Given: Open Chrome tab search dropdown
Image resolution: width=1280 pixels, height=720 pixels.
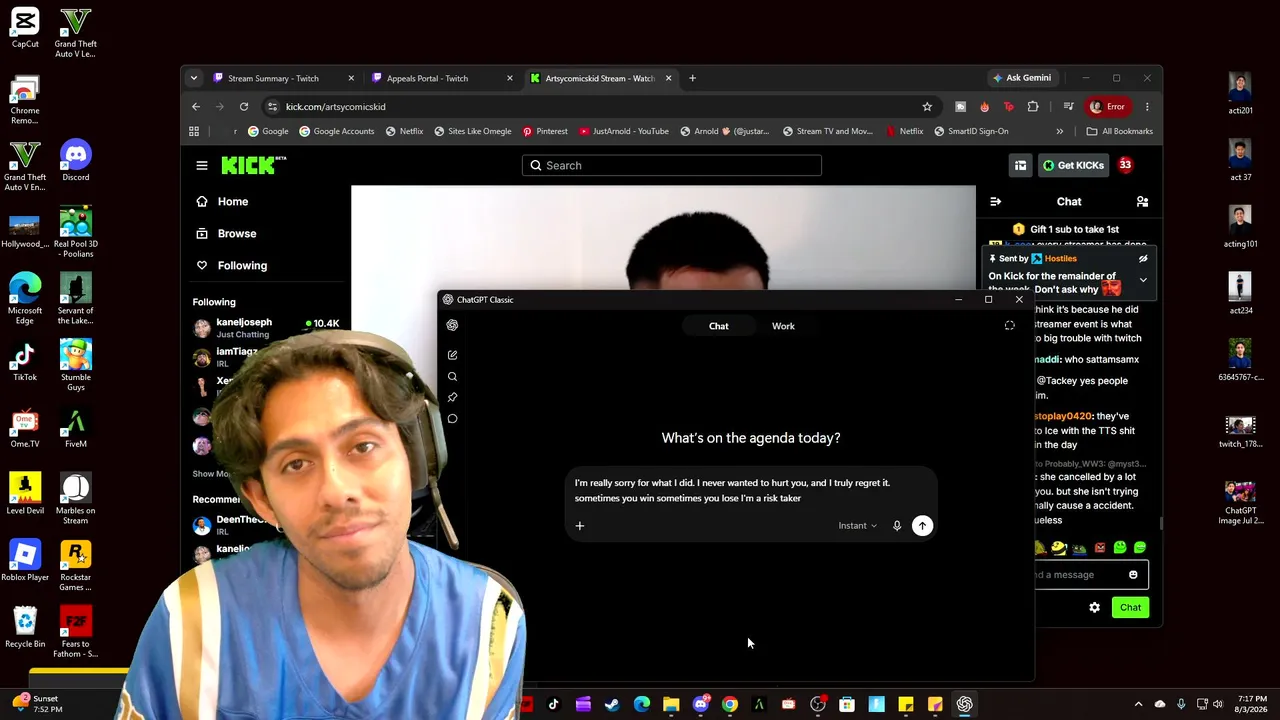Looking at the screenshot, I should tap(194, 78).
